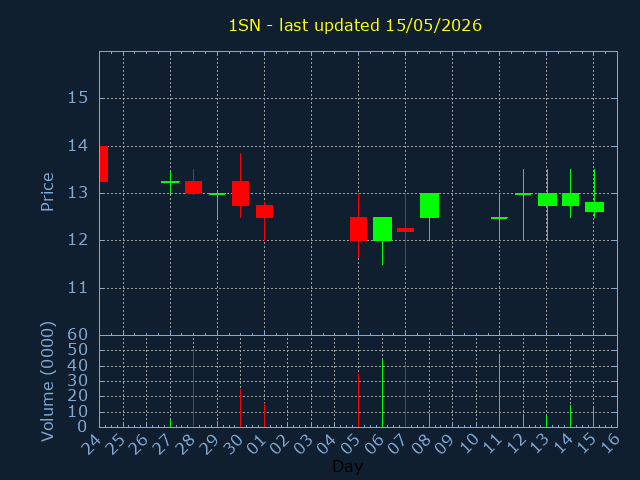Click the short green volume bar on day 27
Image resolution: width=640 pixels, height=480 pixels.
point(171,422)
